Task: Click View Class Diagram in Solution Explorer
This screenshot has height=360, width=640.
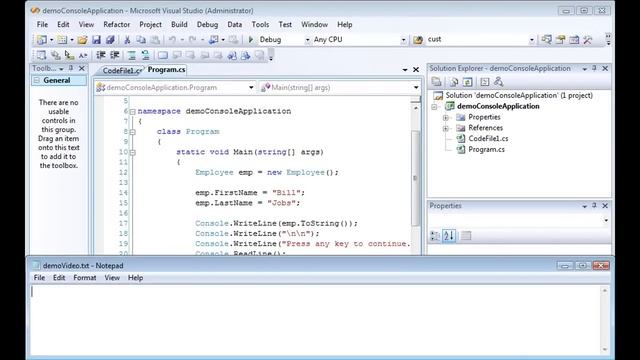Action: pyautogui.click(x=498, y=82)
